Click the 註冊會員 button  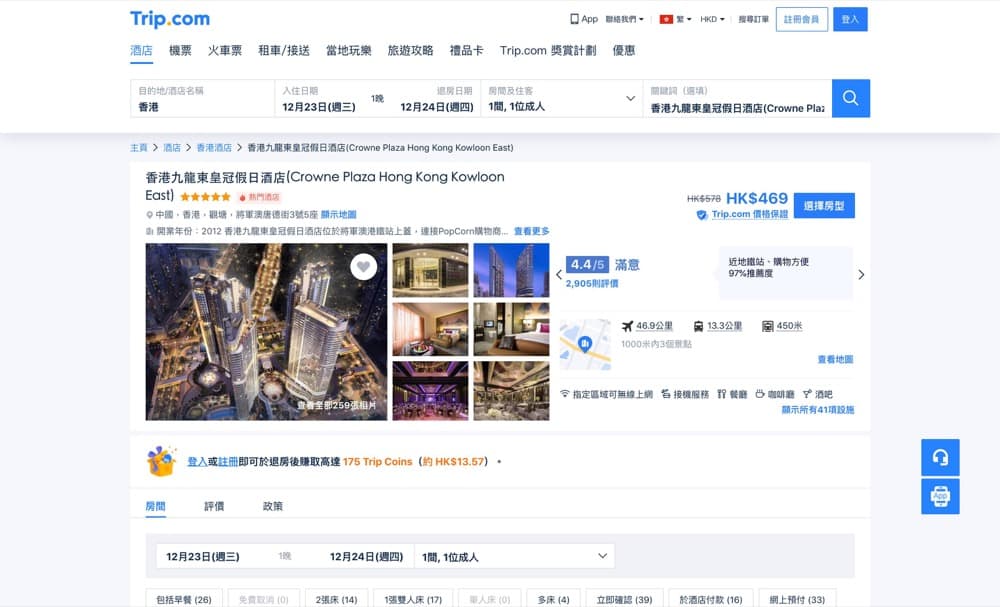pyautogui.click(x=802, y=19)
